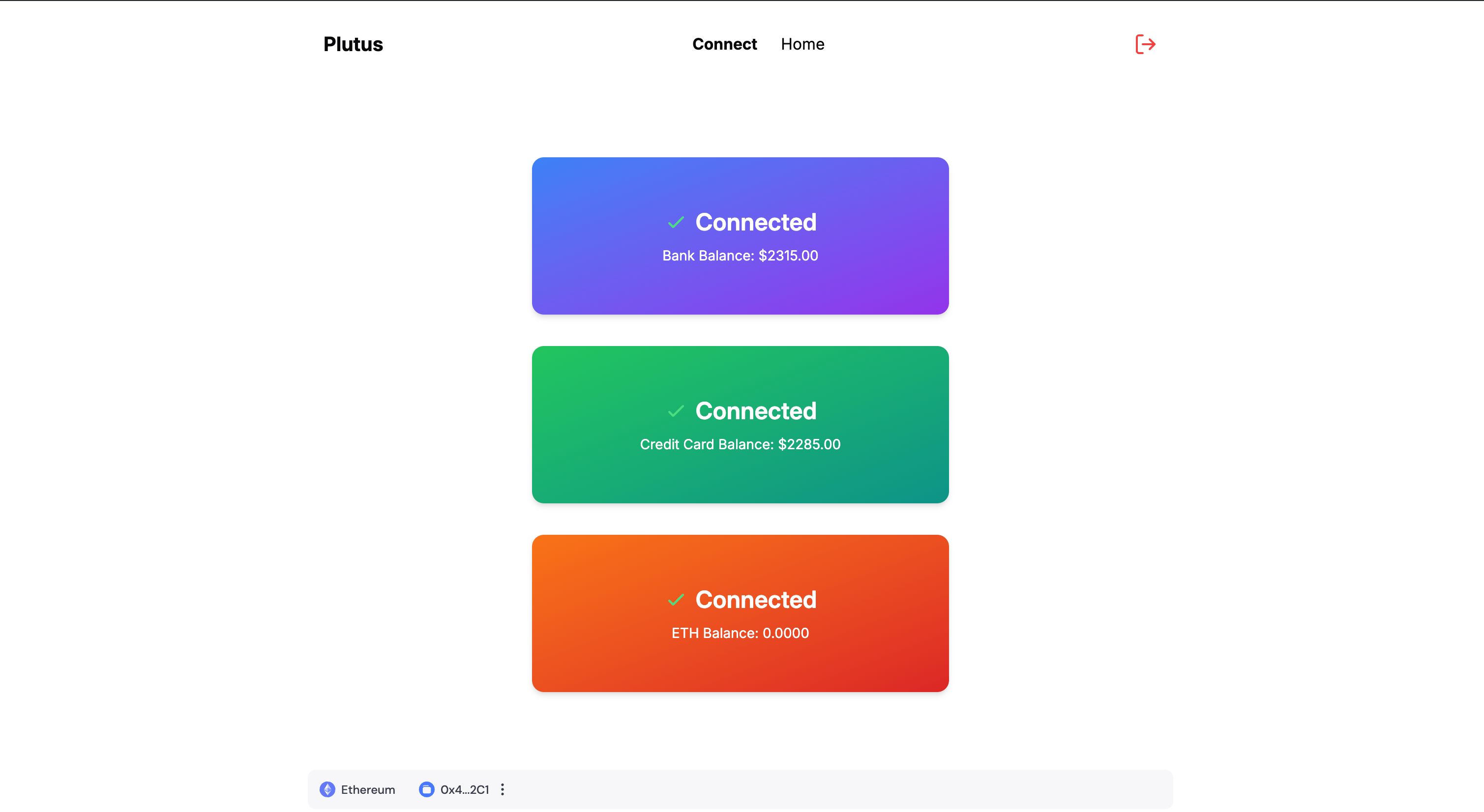Click the checkmark on the ETH Balance card
1484x812 pixels.
coord(676,600)
